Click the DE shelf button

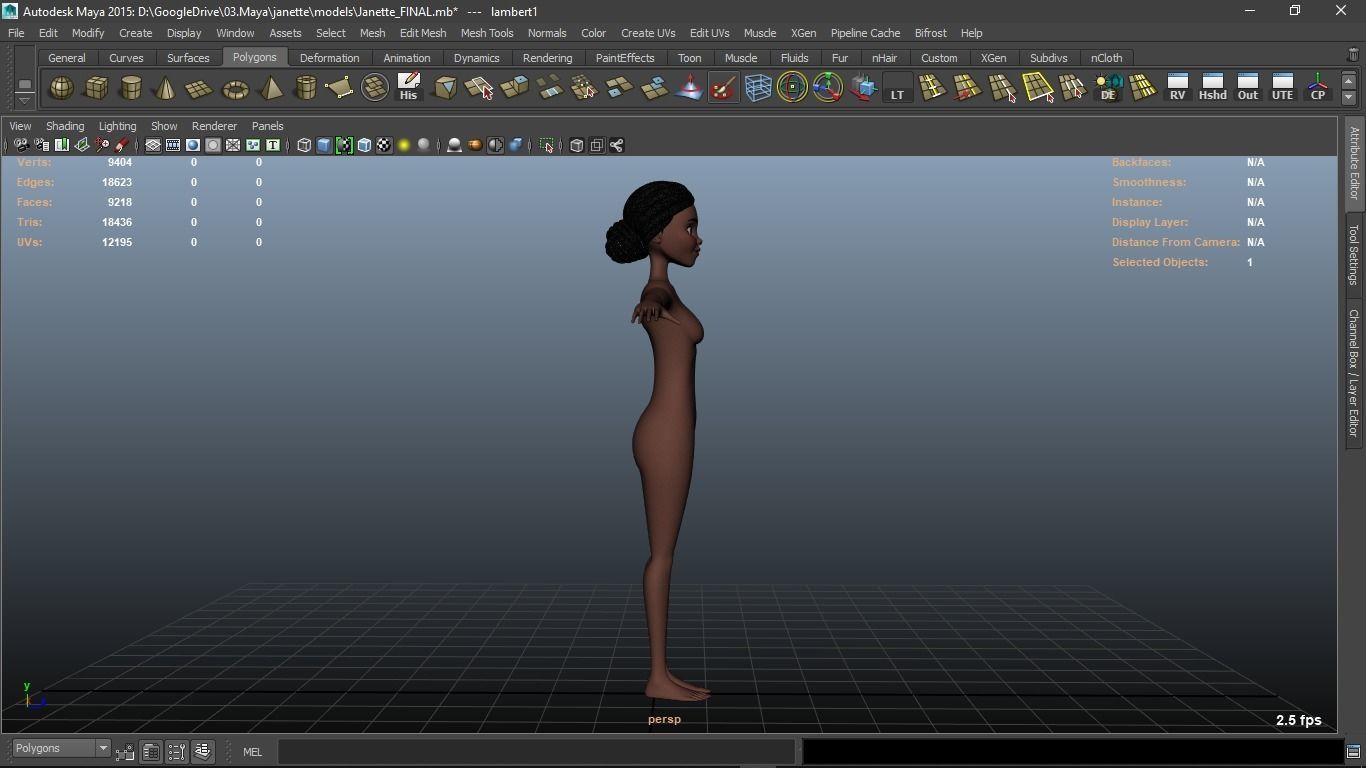(x=1108, y=88)
